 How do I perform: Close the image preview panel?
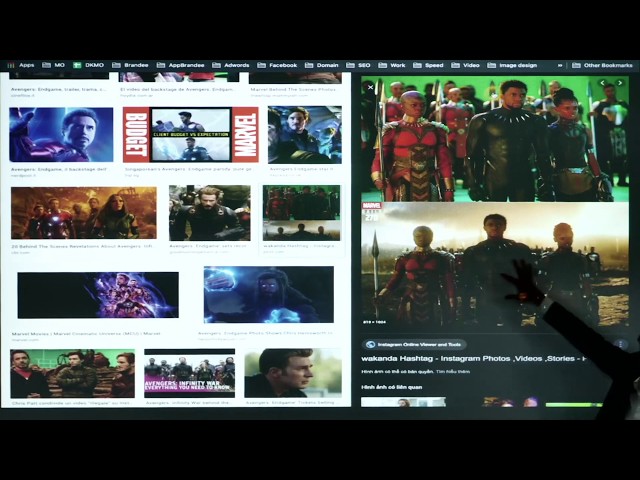coord(370,87)
